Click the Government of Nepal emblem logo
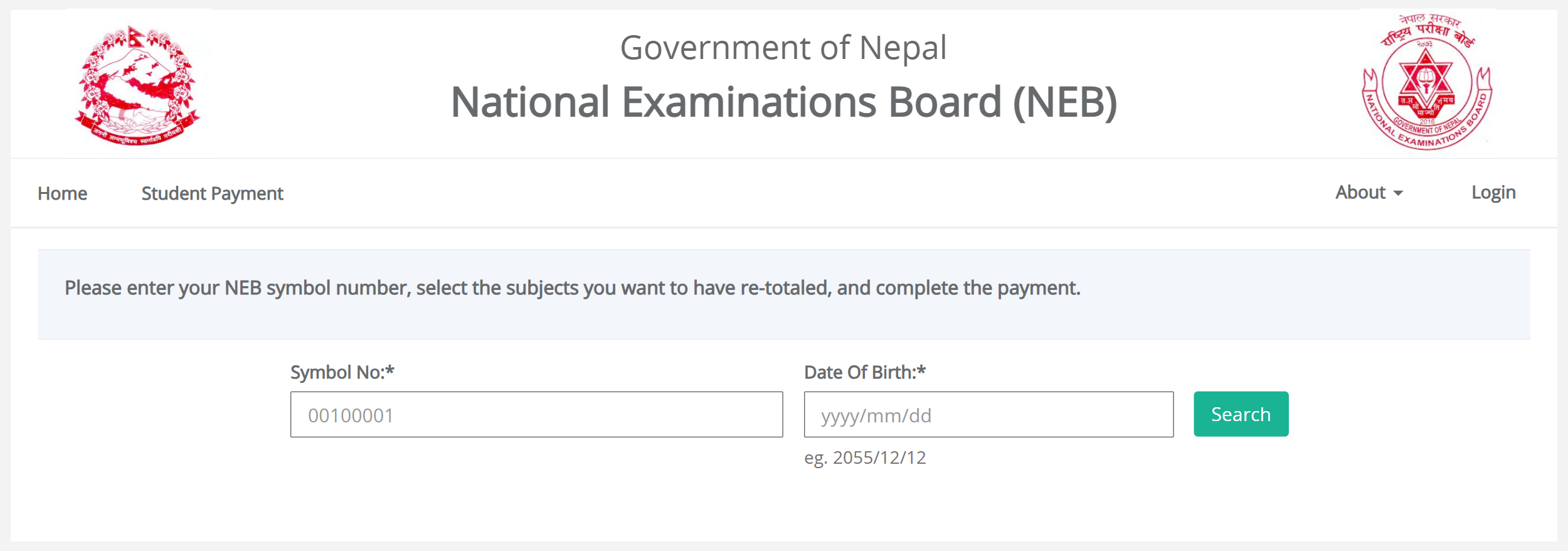The width and height of the screenshot is (1568, 551). click(138, 85)
